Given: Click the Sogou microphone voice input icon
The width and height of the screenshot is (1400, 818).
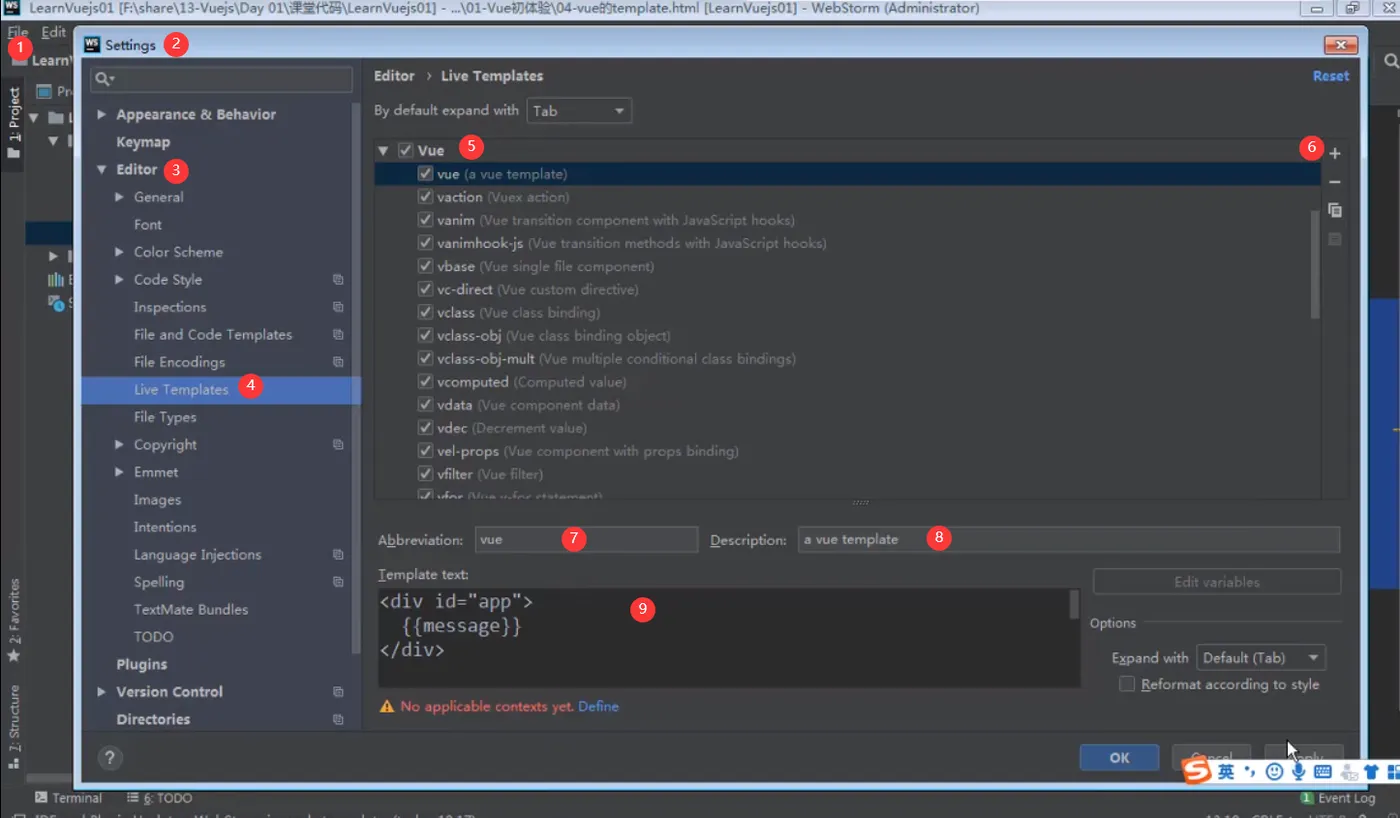Looking at the screenshot, I should point(1299,771).
